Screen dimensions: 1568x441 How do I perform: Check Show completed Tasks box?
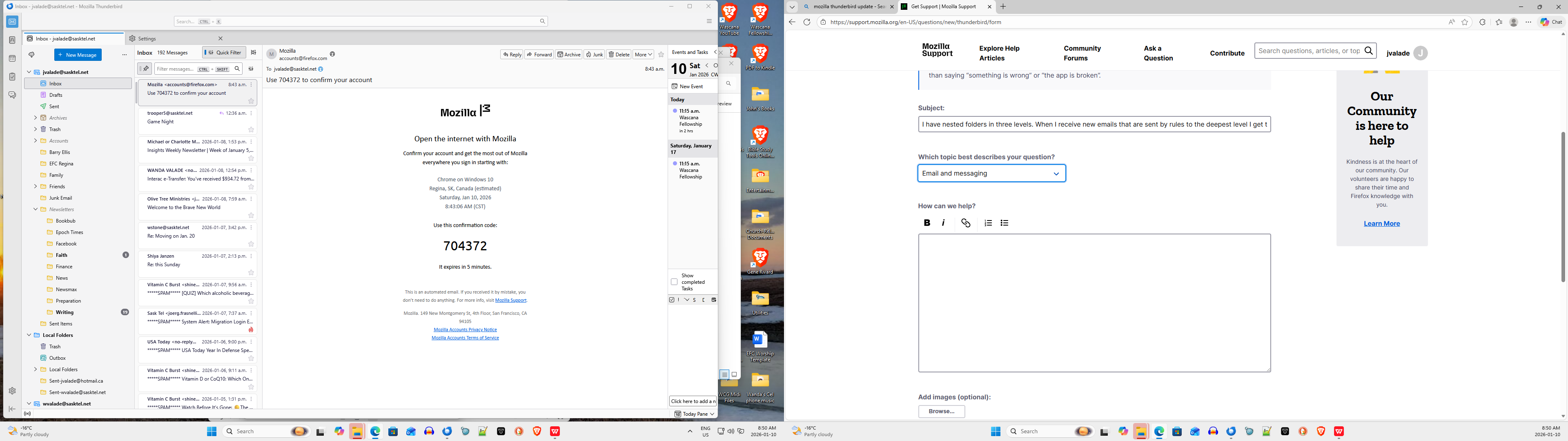[x=674, y=282]
